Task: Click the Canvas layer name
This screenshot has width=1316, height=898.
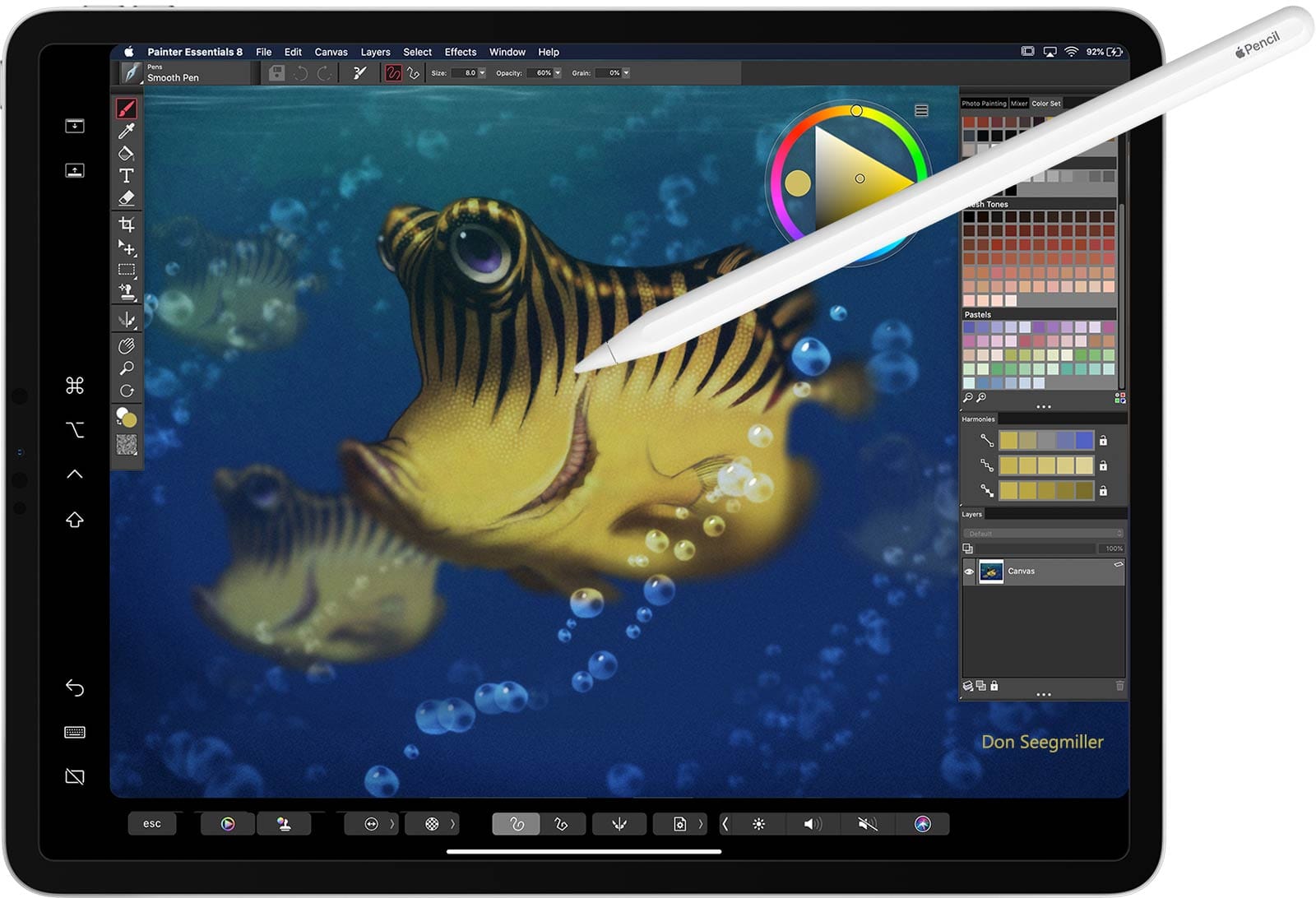Action: pos(1021,572)
